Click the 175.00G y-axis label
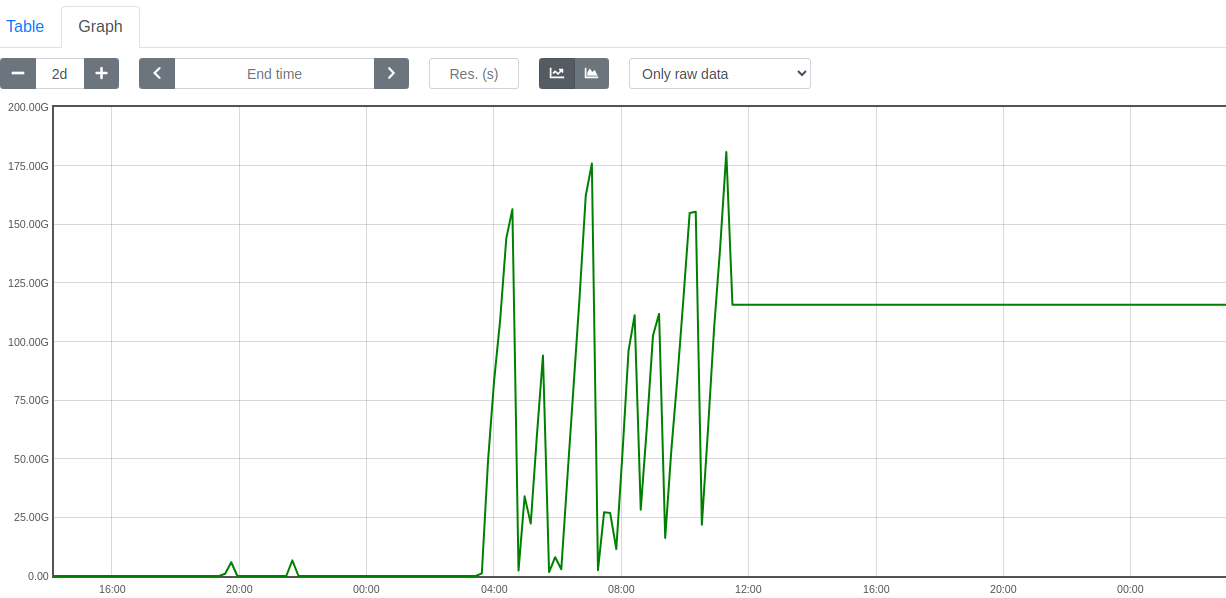 point(28,165)
